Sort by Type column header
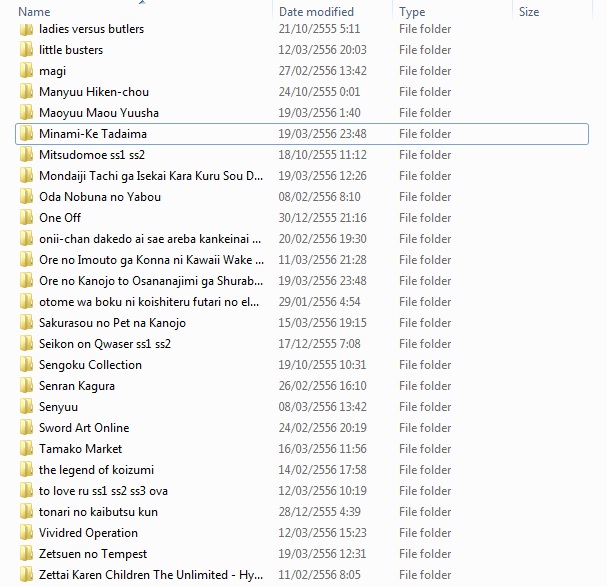The width and height of the screenshot is (607, 586). 412,12
